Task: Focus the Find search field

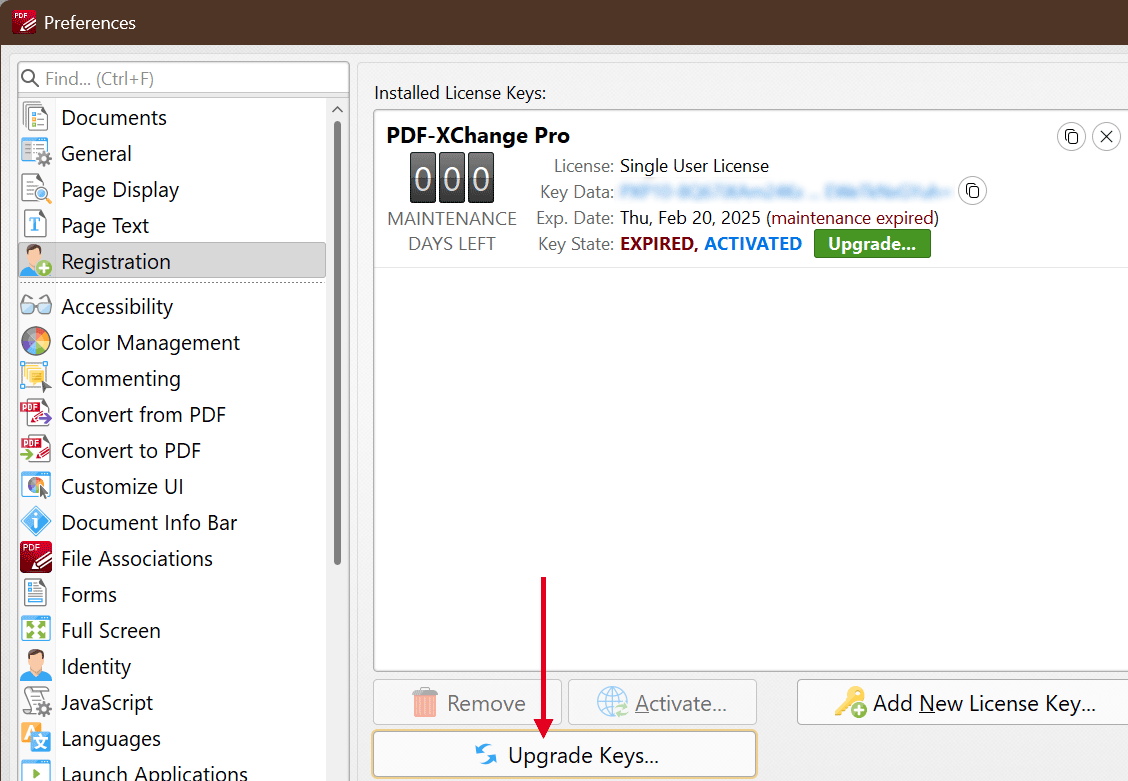Action: click(183, 78)
